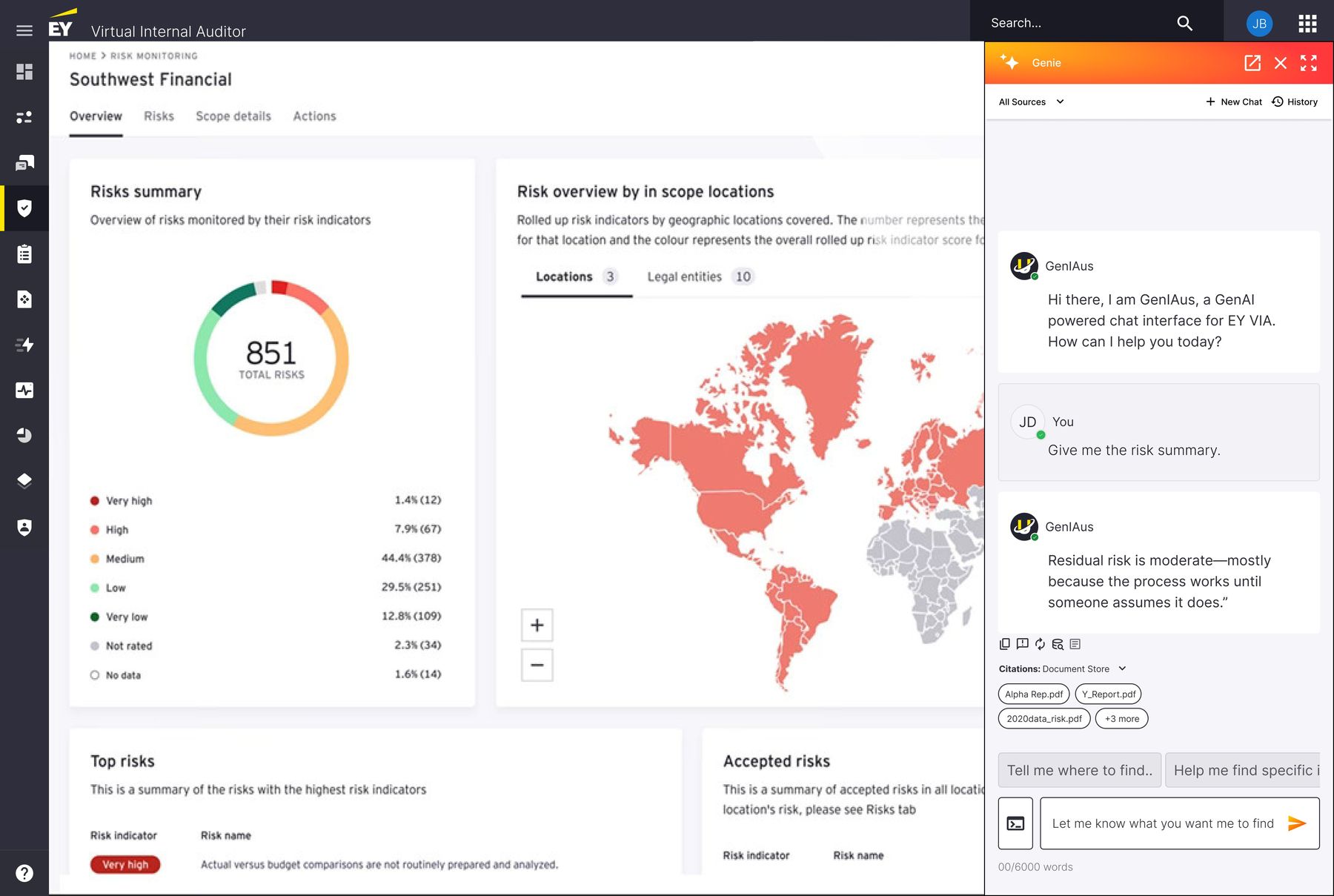Pop out the Genie panel to new window
The width and height of the screenshot is (1334, 896).
(1252, 63)
